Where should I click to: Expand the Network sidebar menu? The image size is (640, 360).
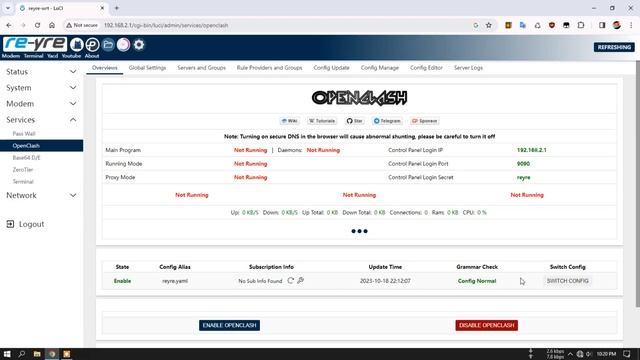pyautogui.click(x=41, y=196)
